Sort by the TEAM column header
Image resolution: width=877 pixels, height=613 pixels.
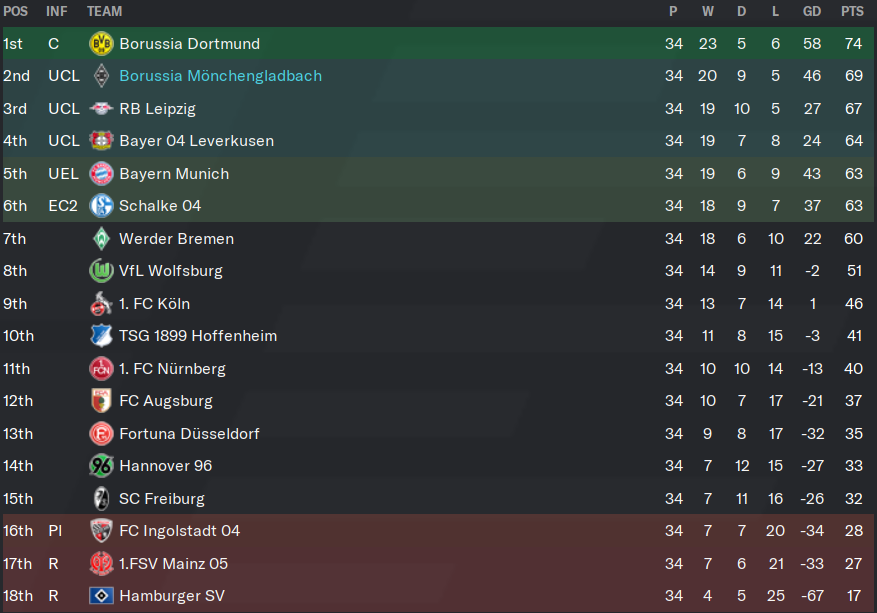coord(105,11)
